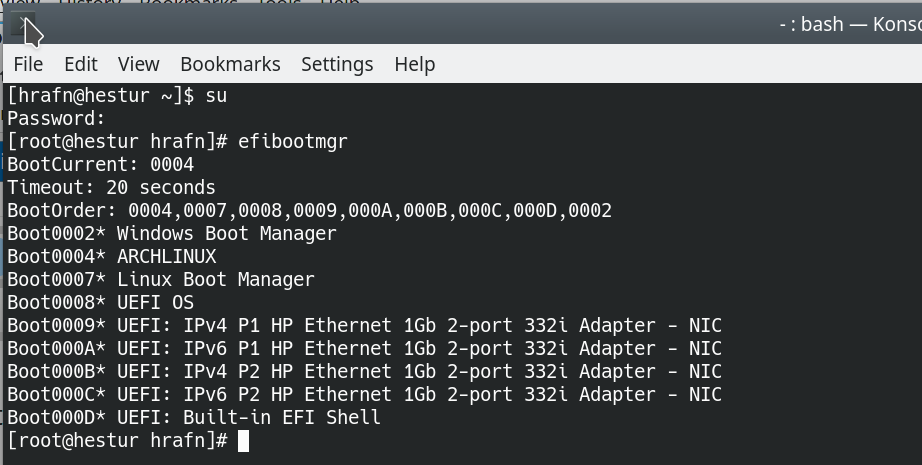Click the Konsole title bar text 'bash — Konsole'

tap(861, 24)
